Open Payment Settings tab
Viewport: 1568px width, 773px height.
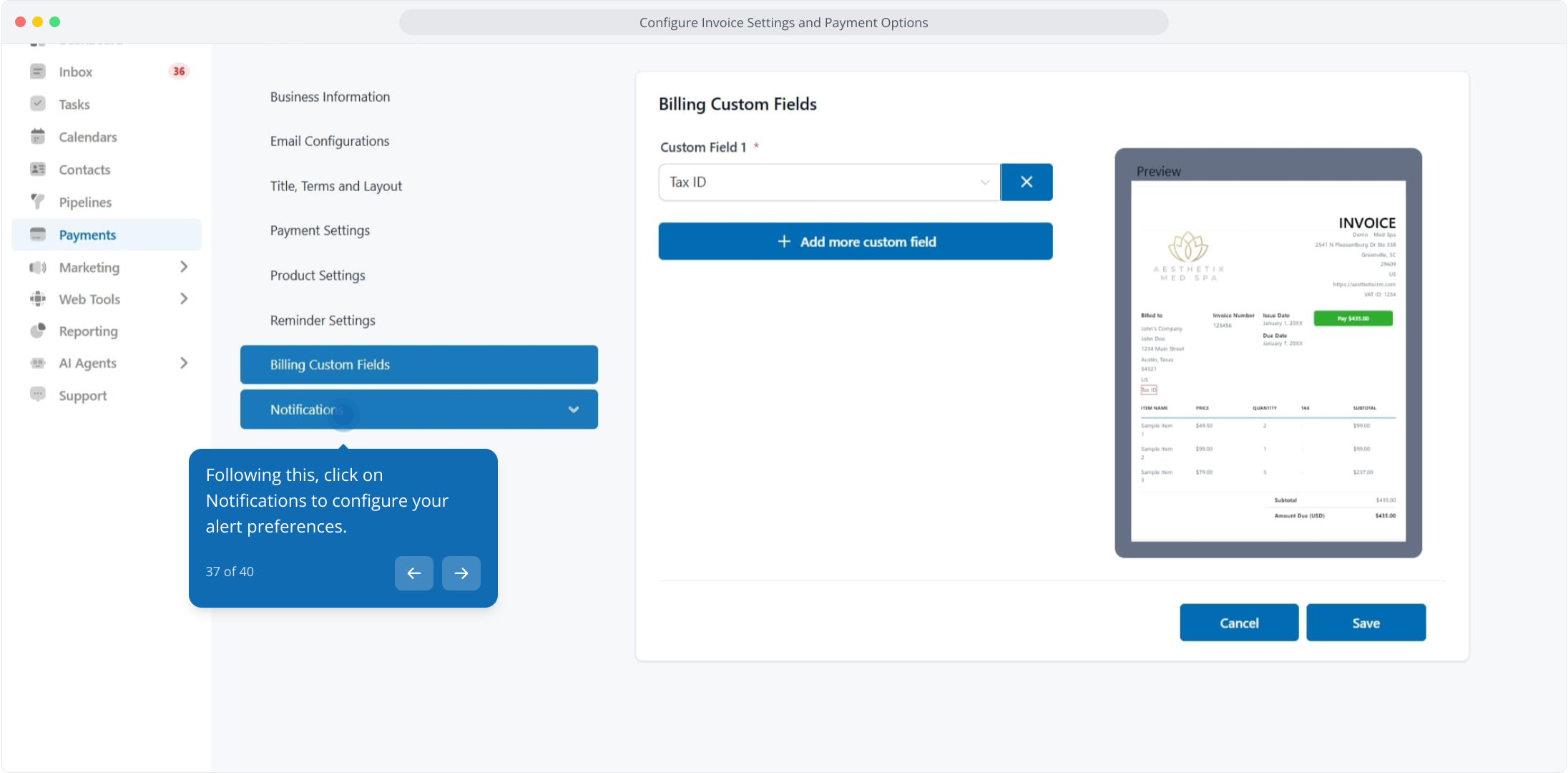[320, 230]
